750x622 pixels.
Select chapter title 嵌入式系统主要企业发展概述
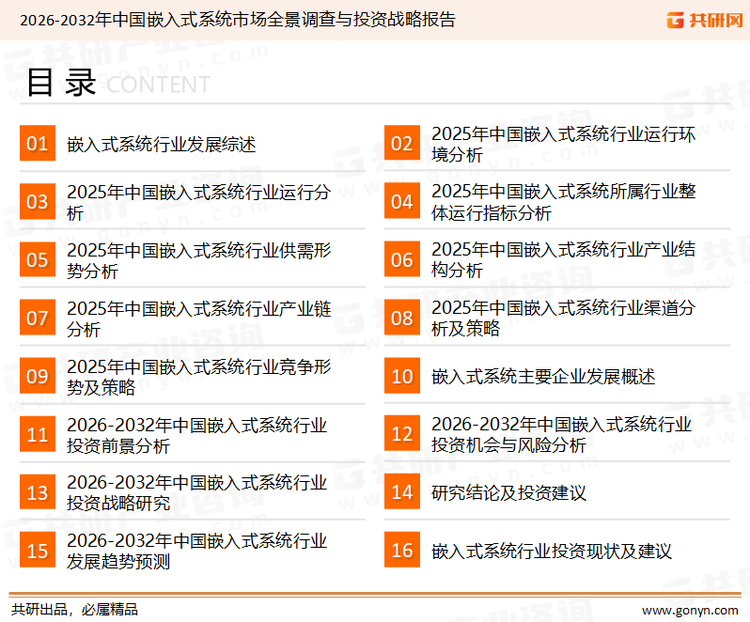(x=543, y=377)
